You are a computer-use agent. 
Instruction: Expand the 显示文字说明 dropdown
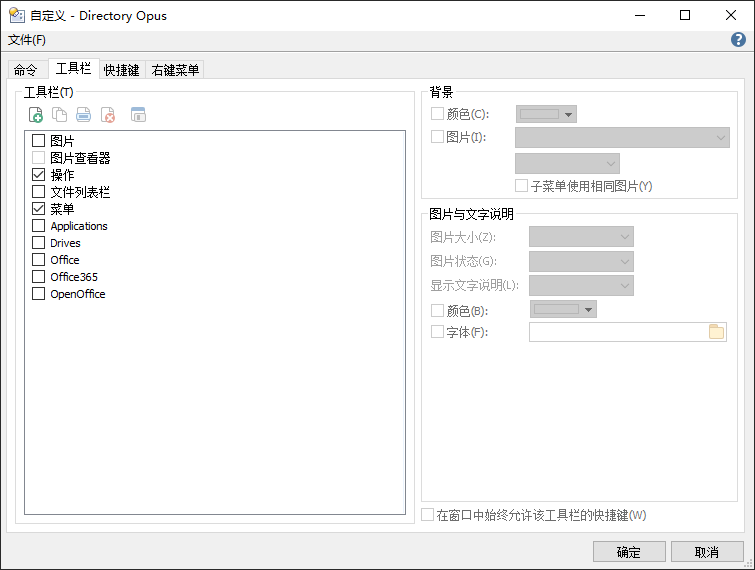581,285
